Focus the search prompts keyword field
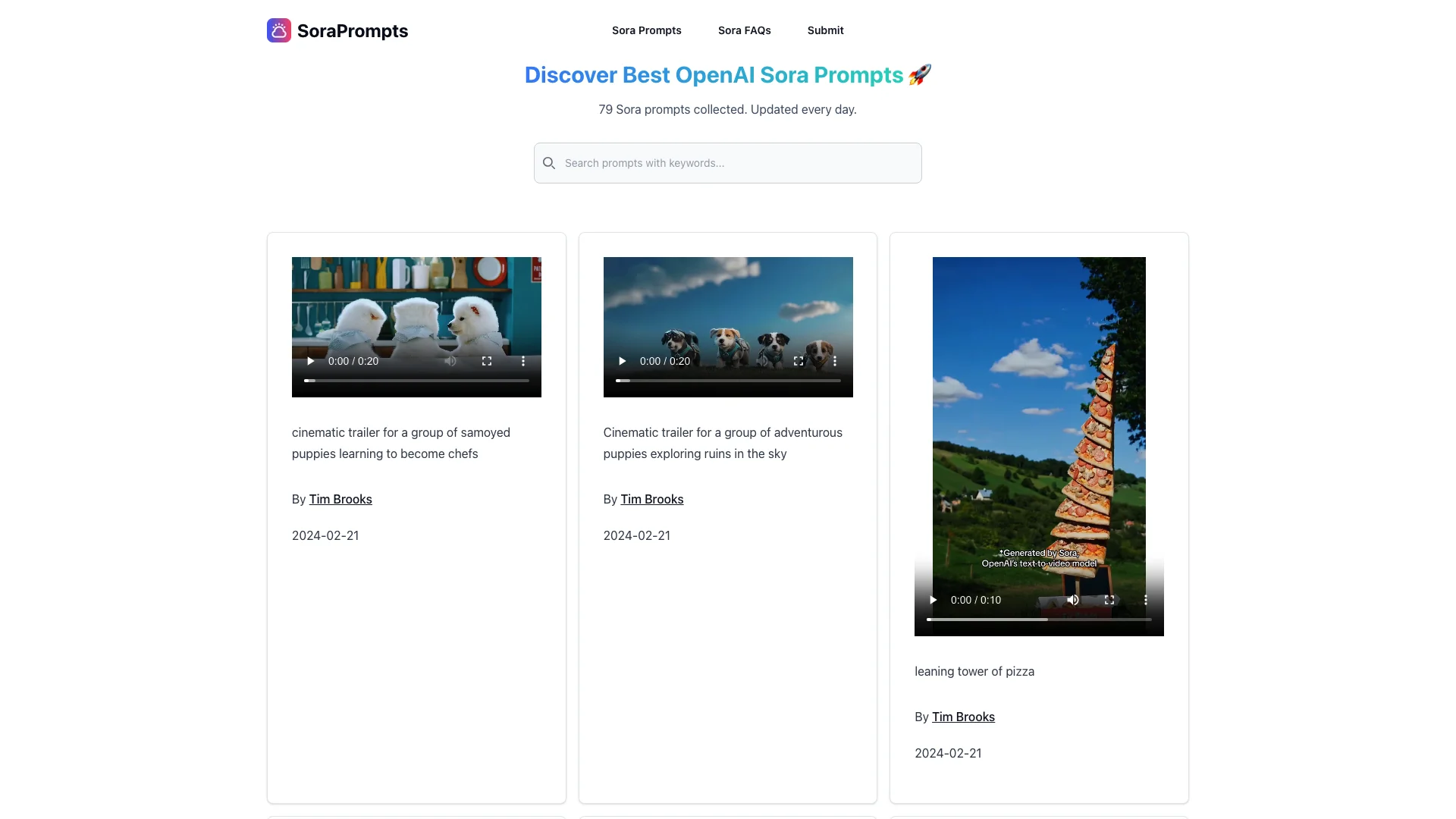Viewport: 1456px width, 819px height. tap(728, 163)
